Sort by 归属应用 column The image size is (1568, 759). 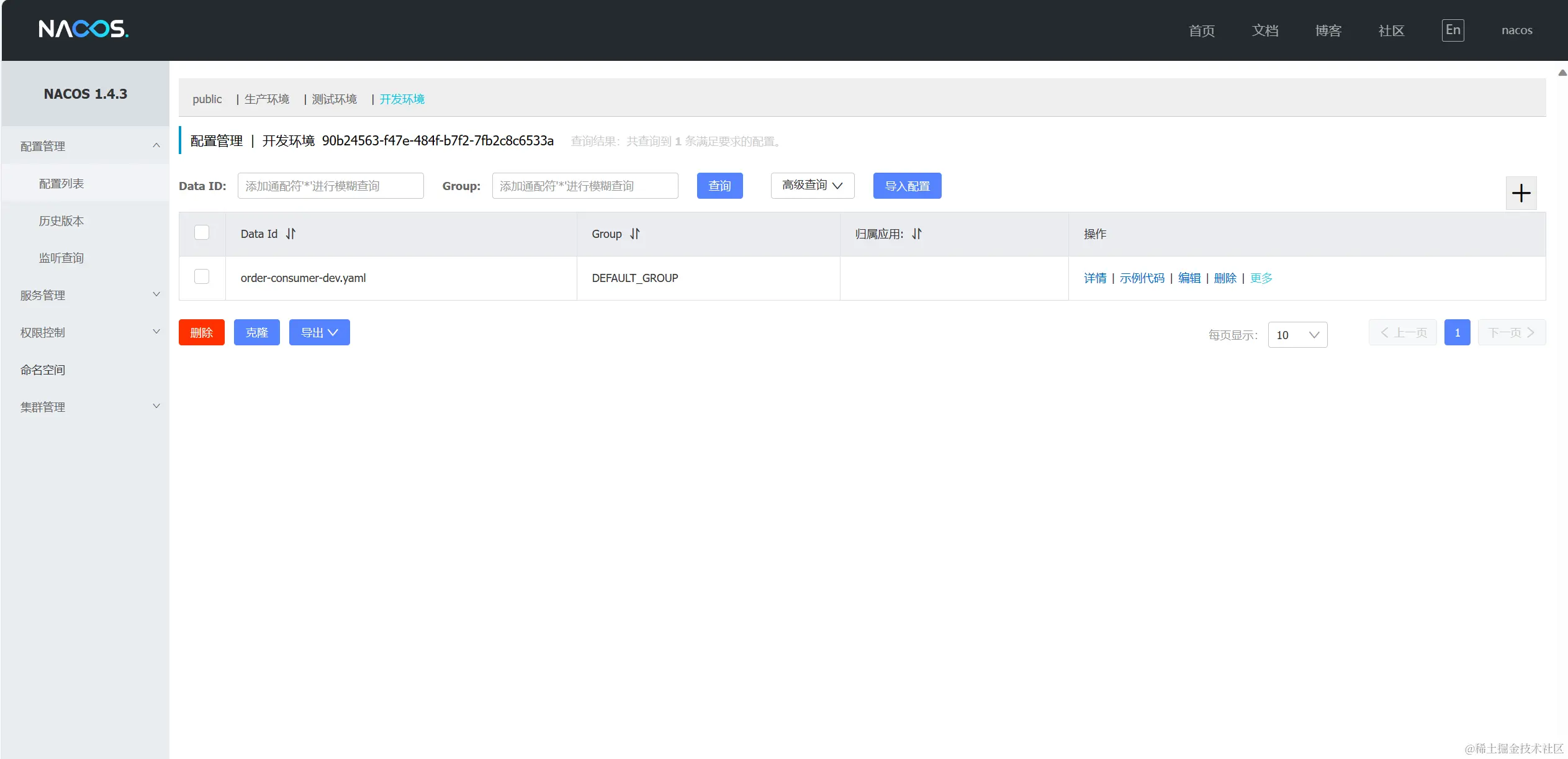pos(917,234)
